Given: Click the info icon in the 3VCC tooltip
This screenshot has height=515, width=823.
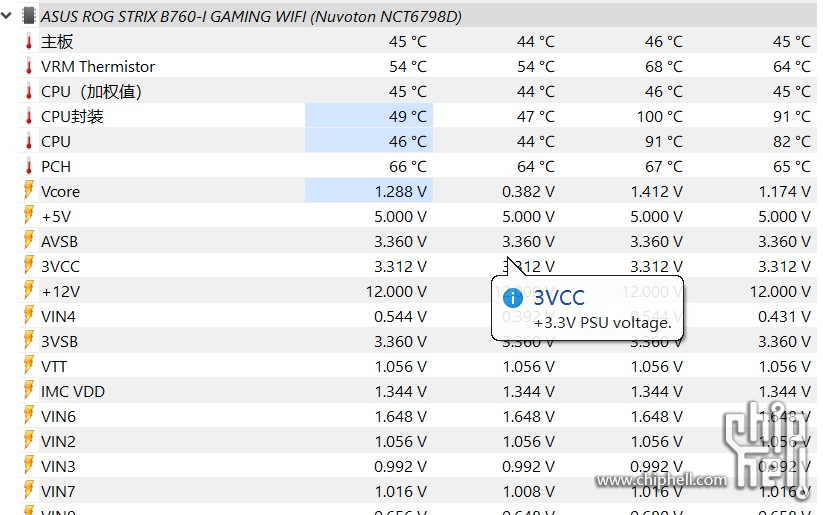Looking at the screenshot, I should (513, 298).
